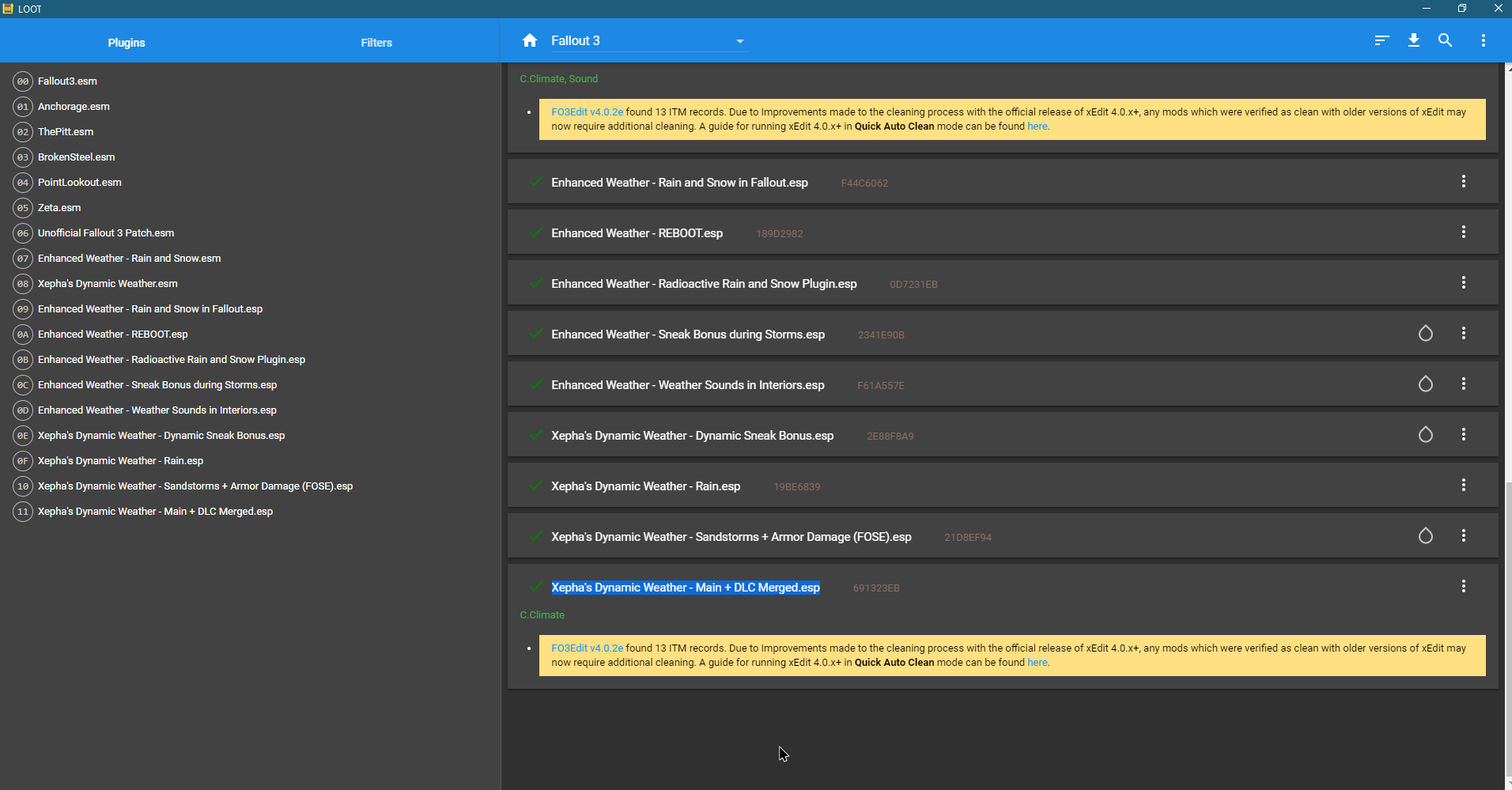Update the masterlist using the download icon
The width and height of the screenshot is (1512, 790).
click(x=1414, y=40)
